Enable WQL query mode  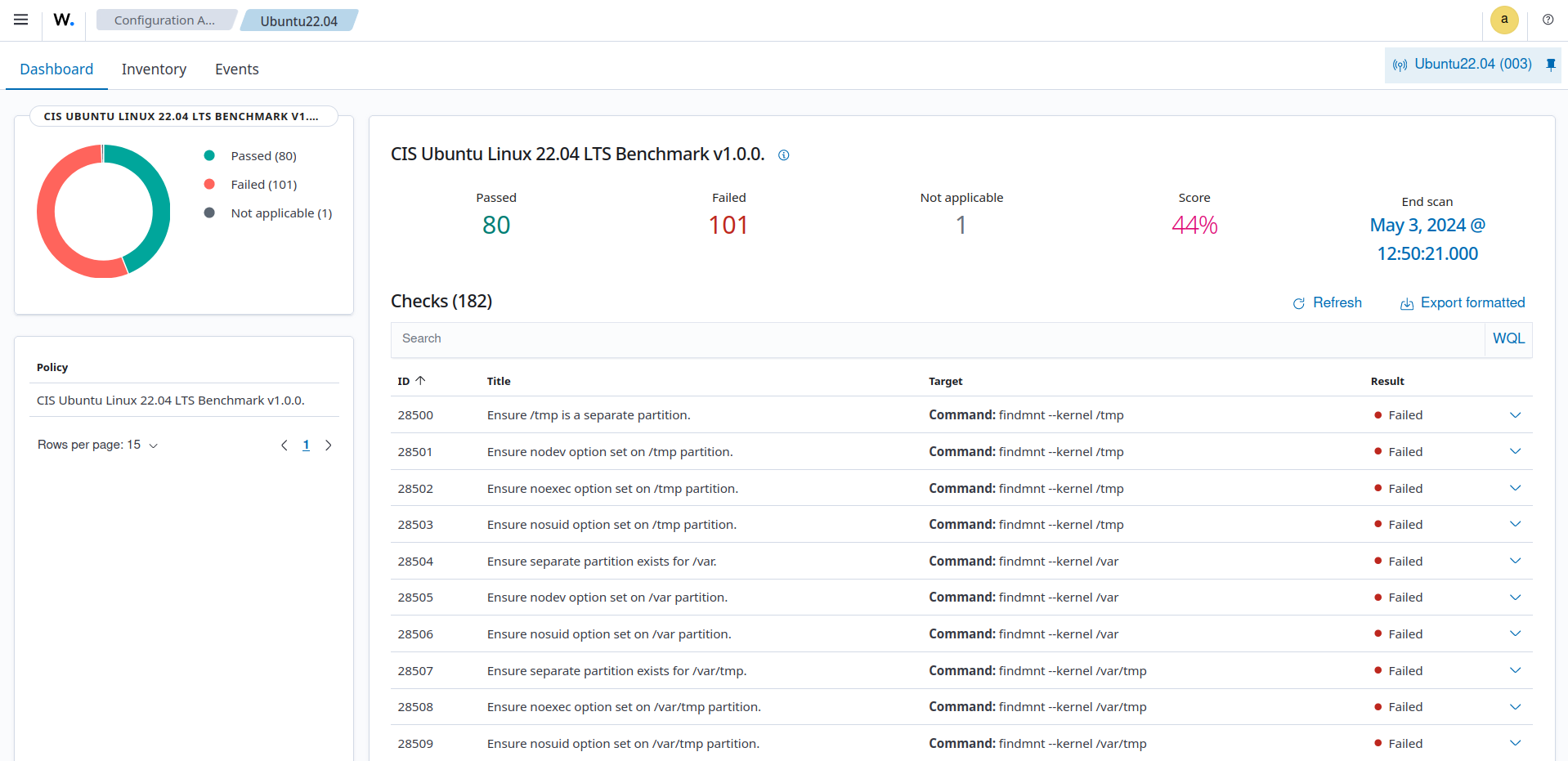[1508, 338]
